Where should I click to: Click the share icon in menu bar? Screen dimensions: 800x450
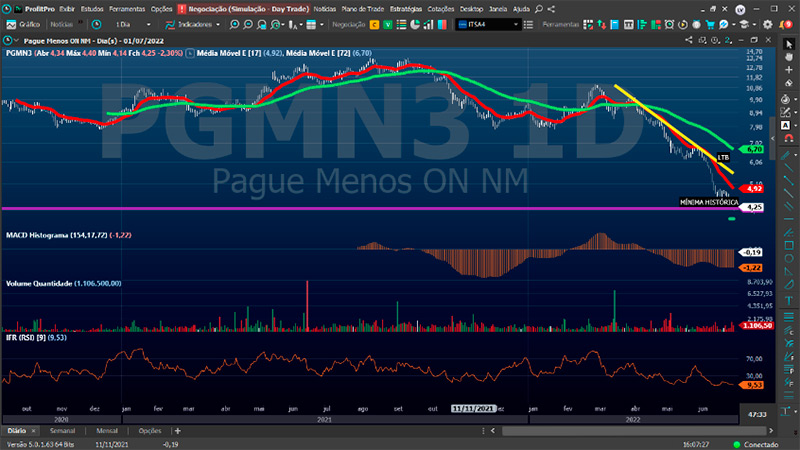click(551, 9)
